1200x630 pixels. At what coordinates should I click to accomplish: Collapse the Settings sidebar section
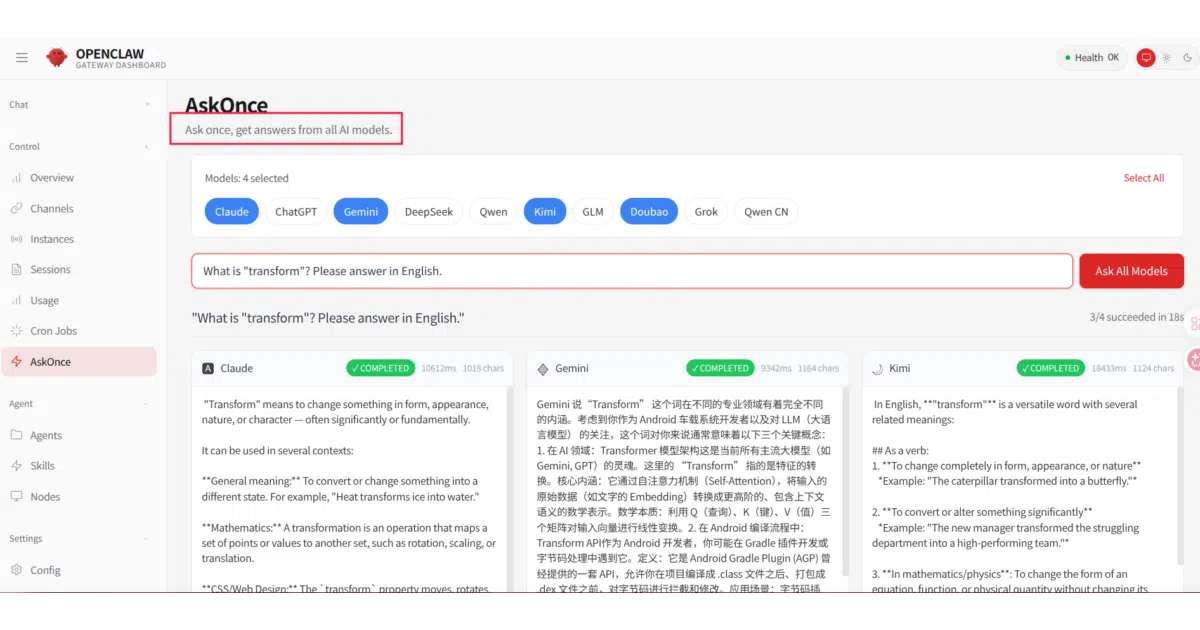tap(78, 539)
